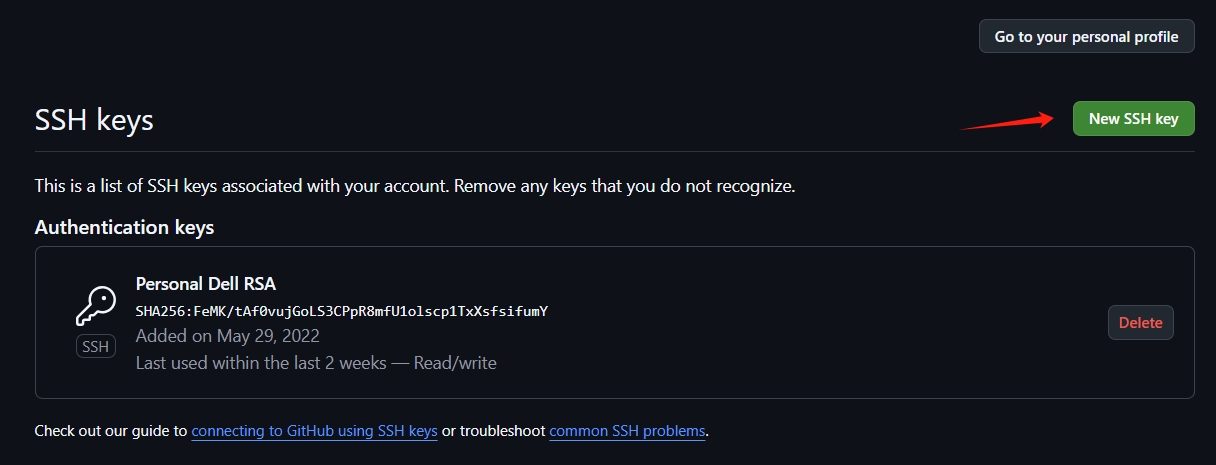The height and width of the screenshot is (465, 1216).
Task: Open Go to your personal profile
Action: click(x=1086, y=37)
